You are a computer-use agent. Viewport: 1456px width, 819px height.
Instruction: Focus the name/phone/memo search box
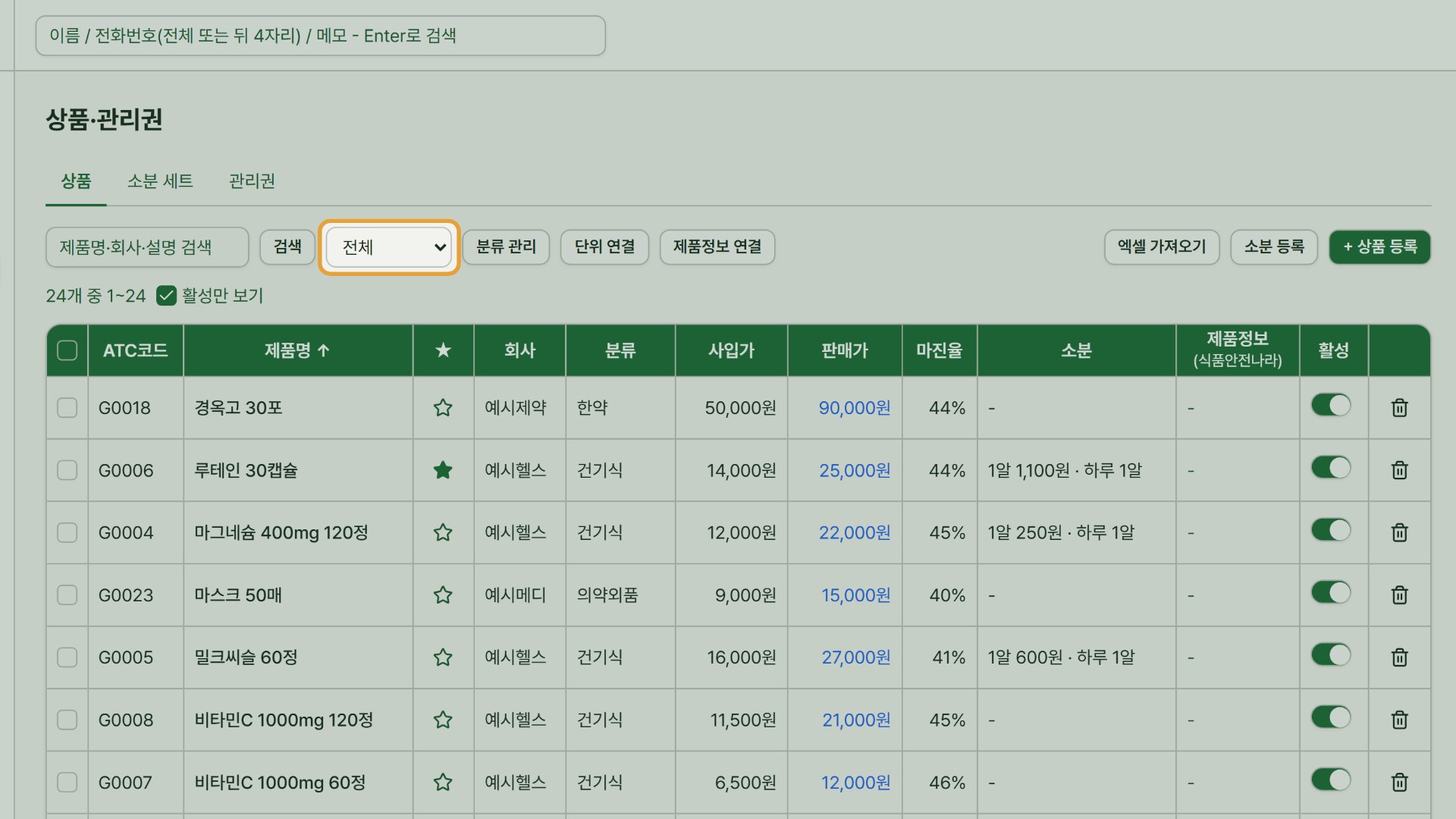pos(320,36)
